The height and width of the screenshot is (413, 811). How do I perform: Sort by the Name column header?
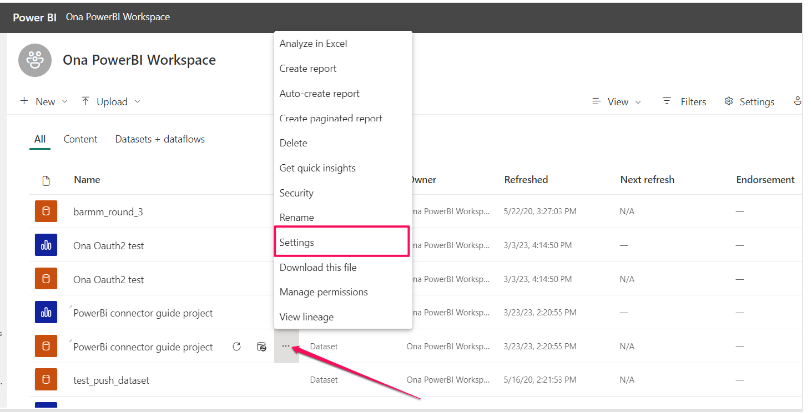(x=87, y=180)
